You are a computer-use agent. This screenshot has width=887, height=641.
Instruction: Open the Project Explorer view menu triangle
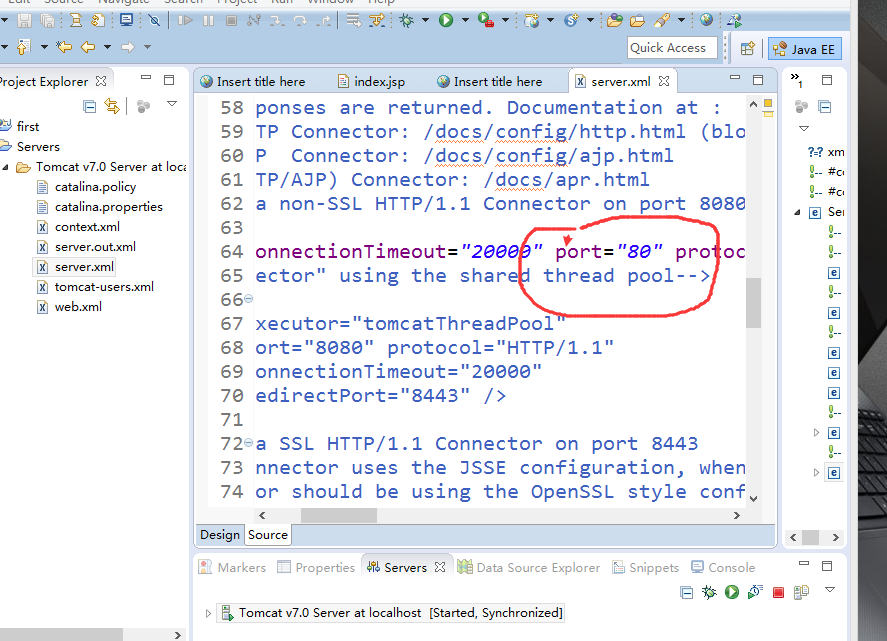[172, 104]
